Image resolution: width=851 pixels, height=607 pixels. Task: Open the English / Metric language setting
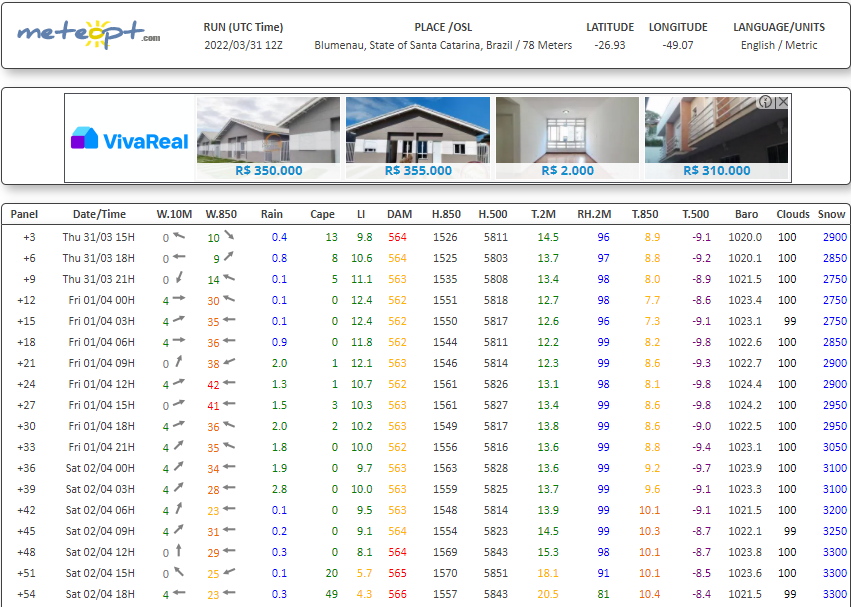click(779, 45)
